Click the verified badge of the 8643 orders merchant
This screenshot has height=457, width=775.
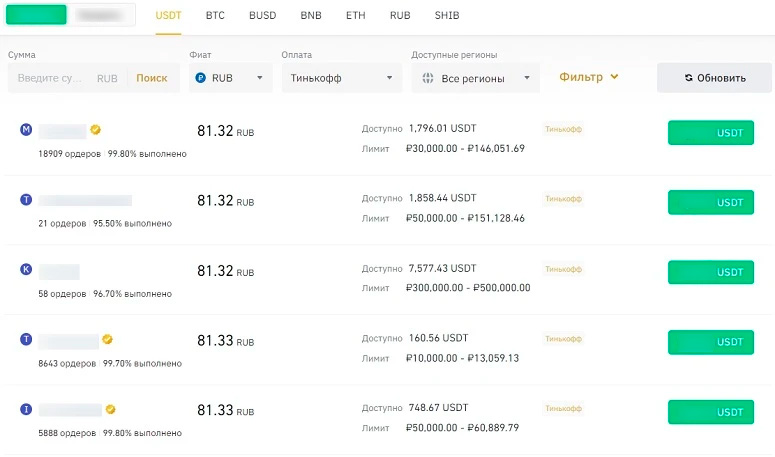pos(107,339)
